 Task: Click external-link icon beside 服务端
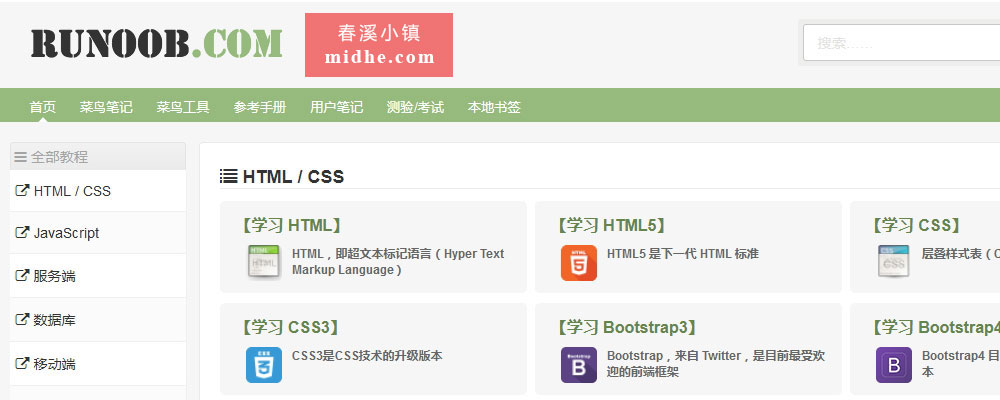point(22,276)
